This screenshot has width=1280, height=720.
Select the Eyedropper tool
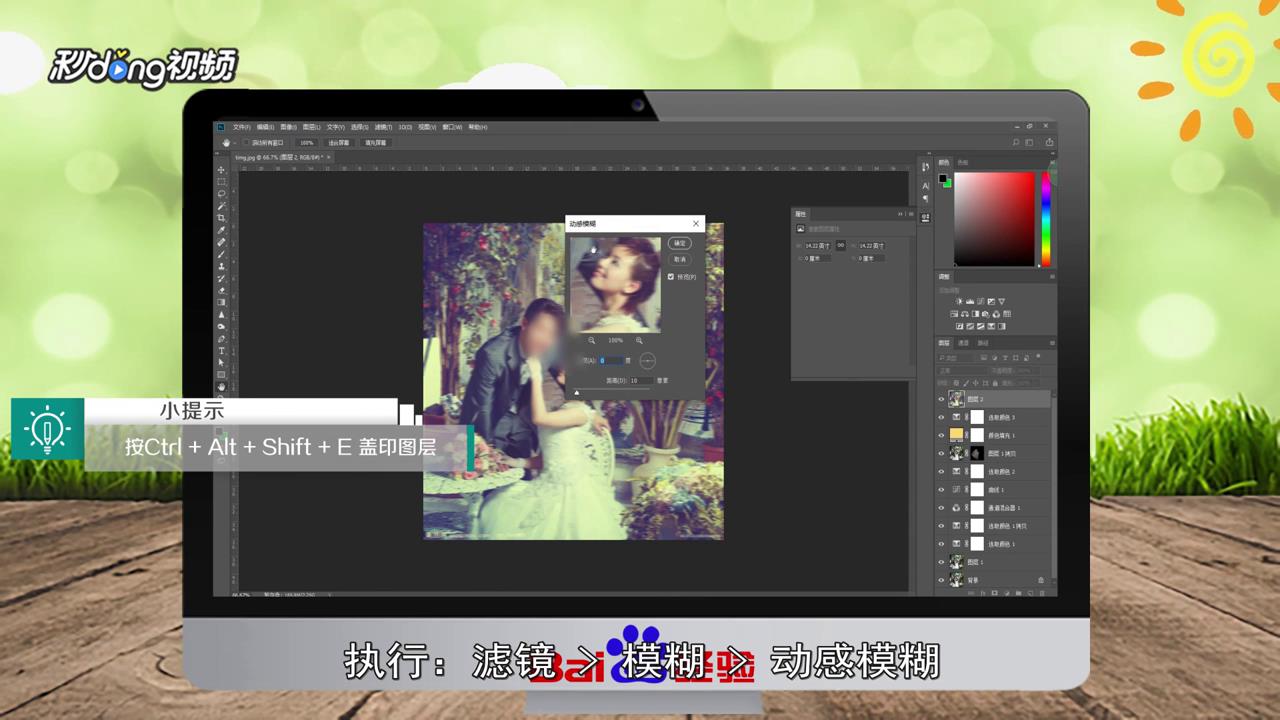pos(222,230)
